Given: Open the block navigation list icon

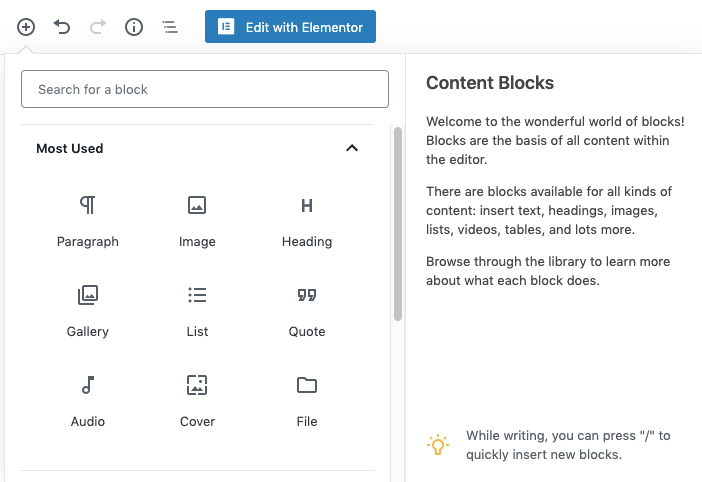Looking at the screenshot, I should pyautogui.click(x=170, y=27).
